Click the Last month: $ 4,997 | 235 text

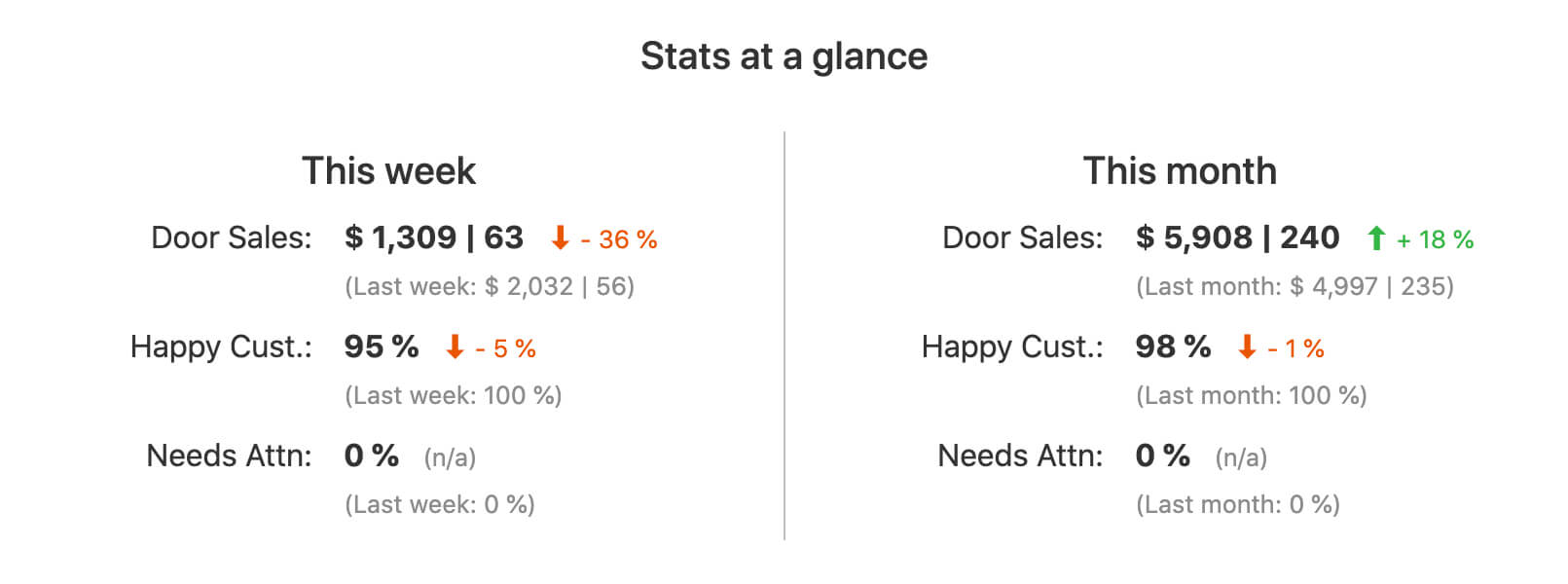point(1295,286)
